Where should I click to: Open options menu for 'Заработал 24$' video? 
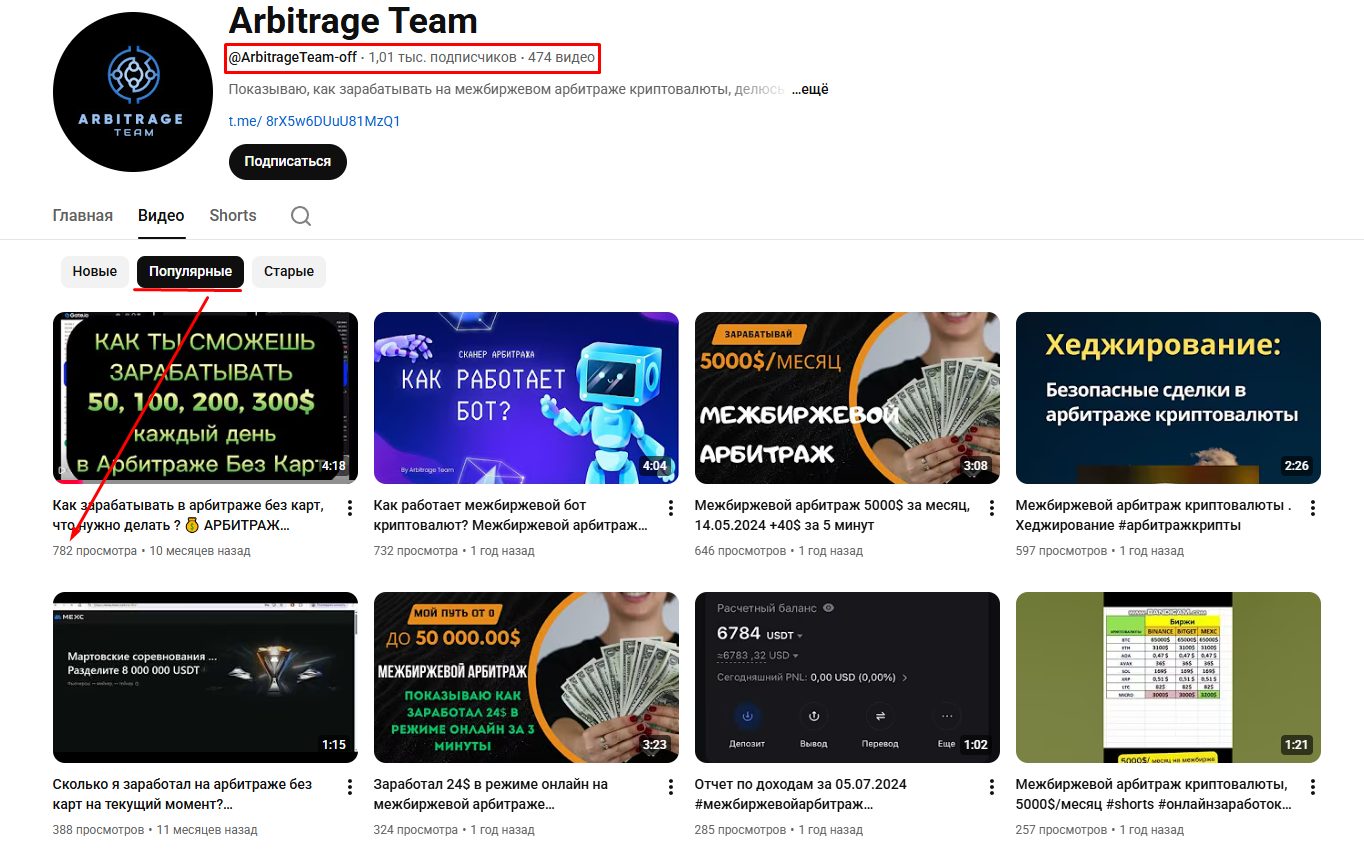tap(671, 787)
